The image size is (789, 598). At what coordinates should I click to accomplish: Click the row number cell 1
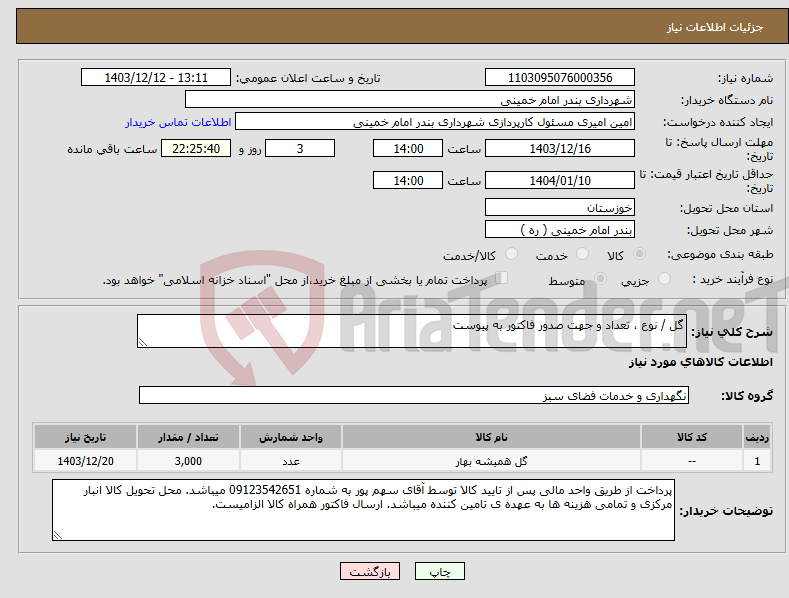757,461
